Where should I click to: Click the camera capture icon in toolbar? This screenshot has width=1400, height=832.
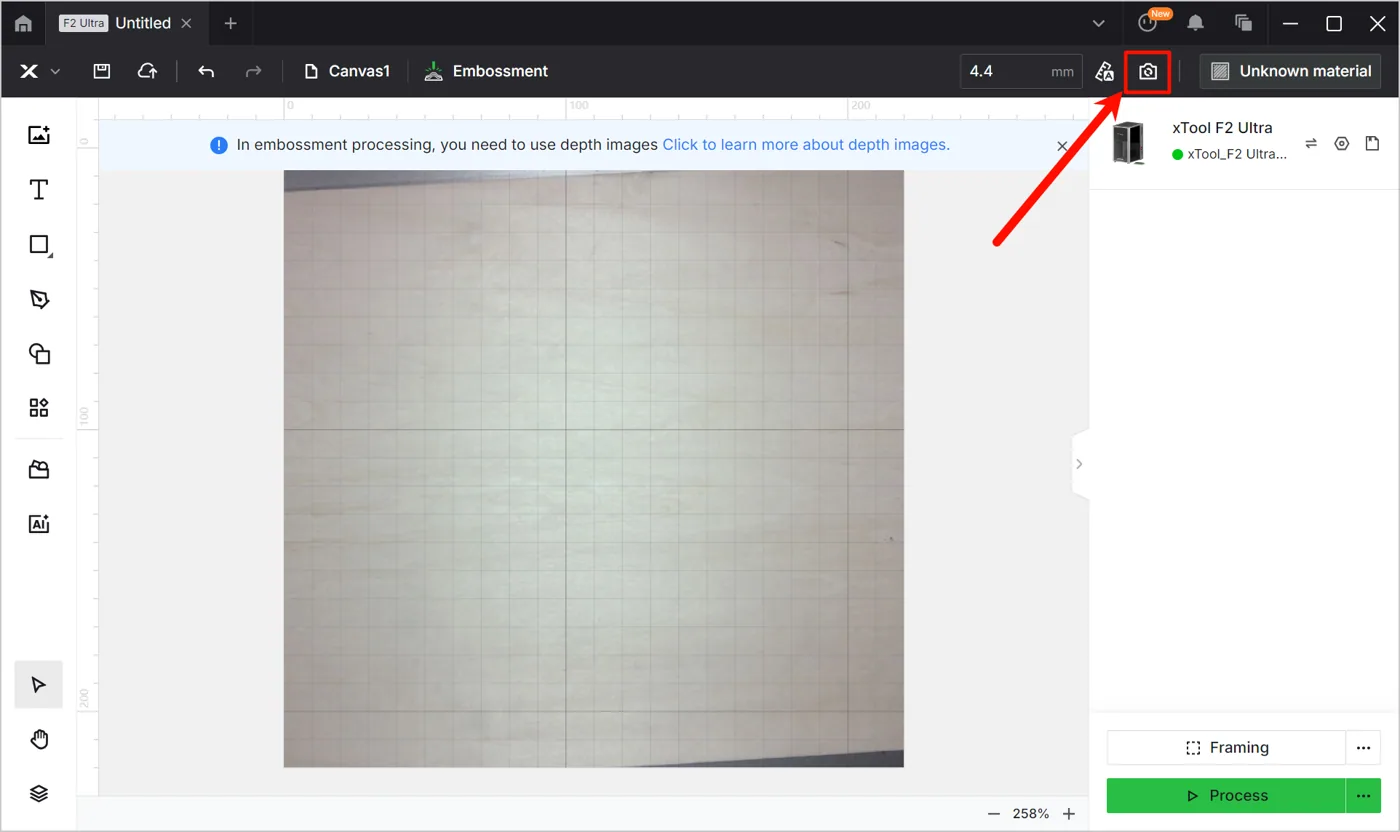(x=1148, y=71)
